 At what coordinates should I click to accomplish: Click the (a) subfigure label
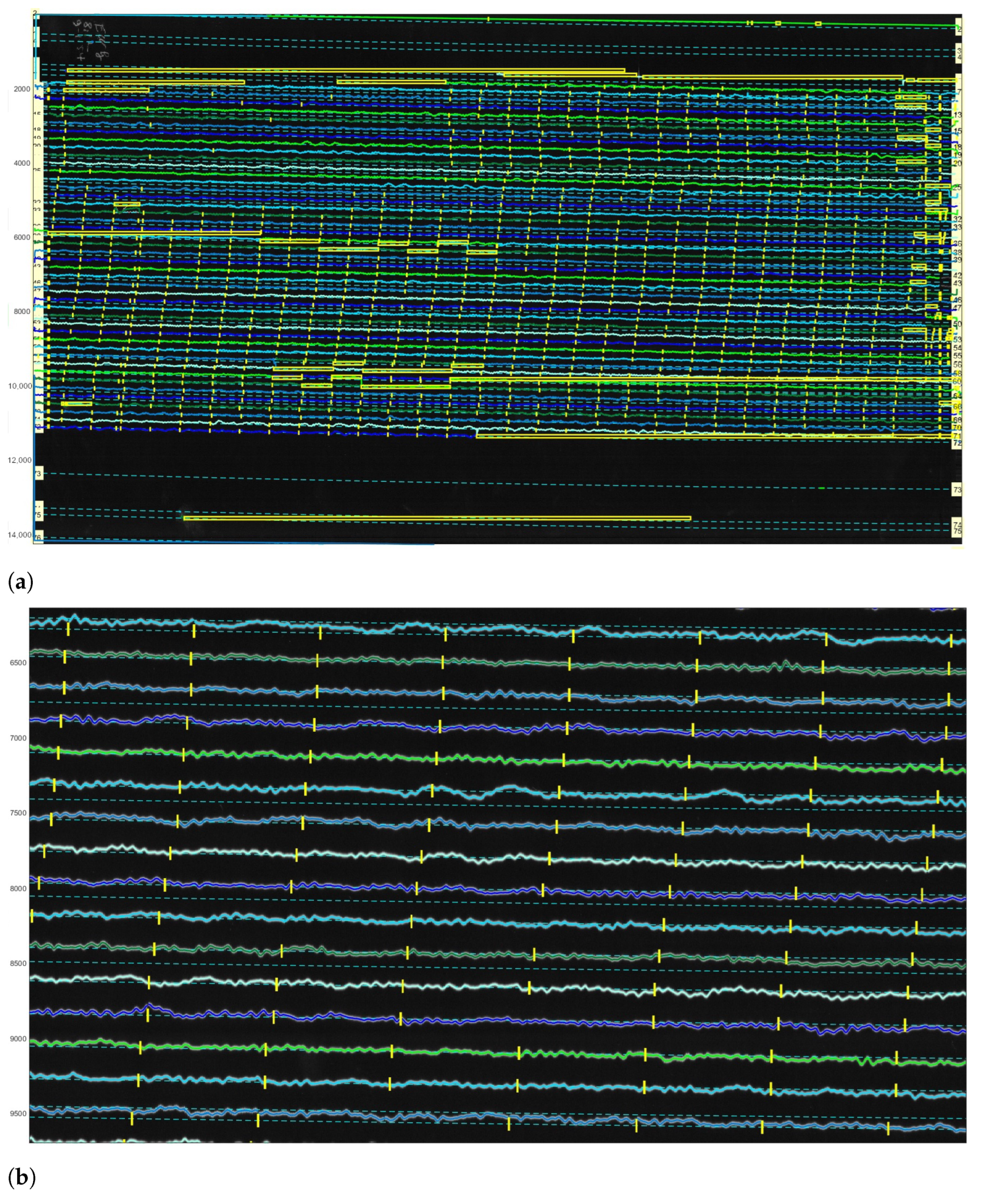point(21,582)
